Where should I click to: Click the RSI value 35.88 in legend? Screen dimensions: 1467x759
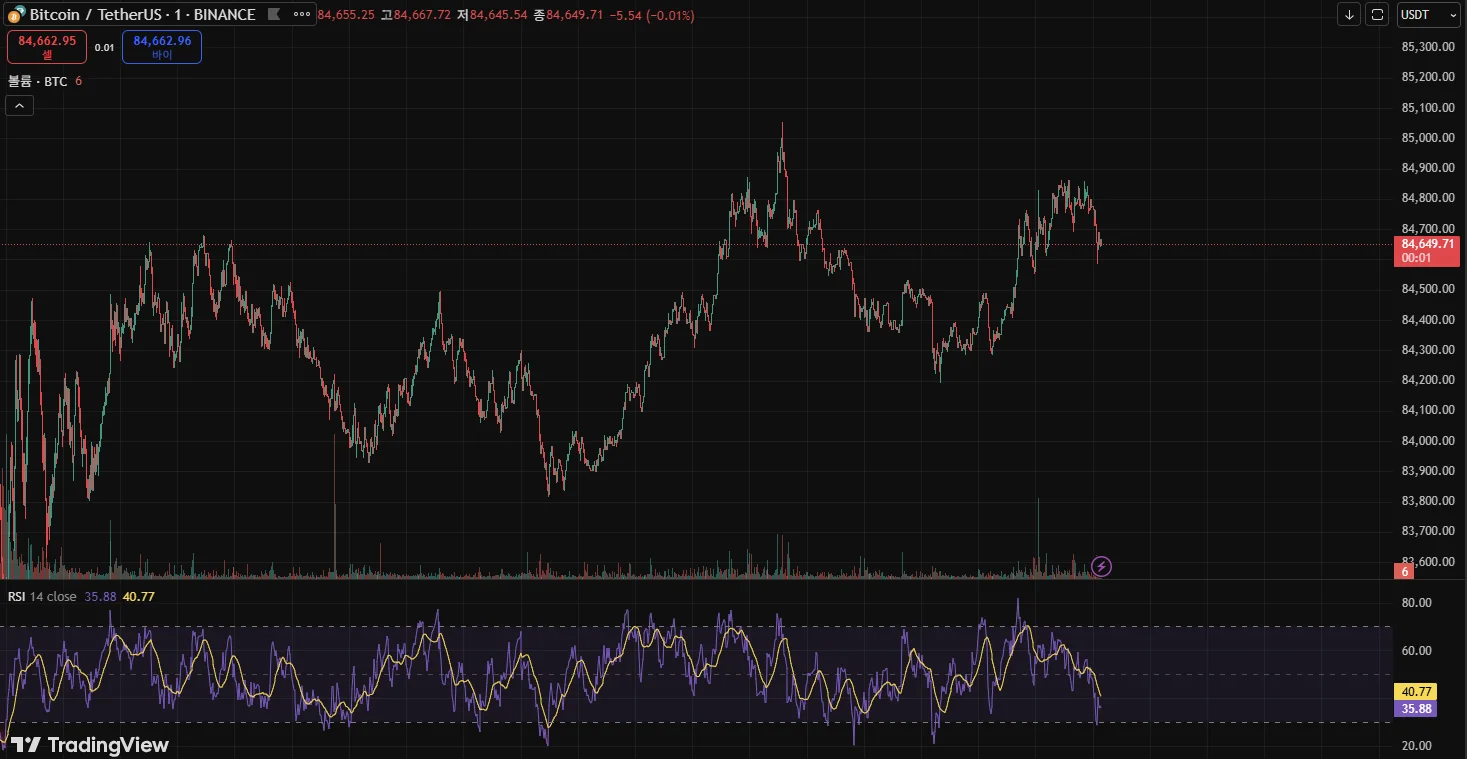[x=100, y=596]
